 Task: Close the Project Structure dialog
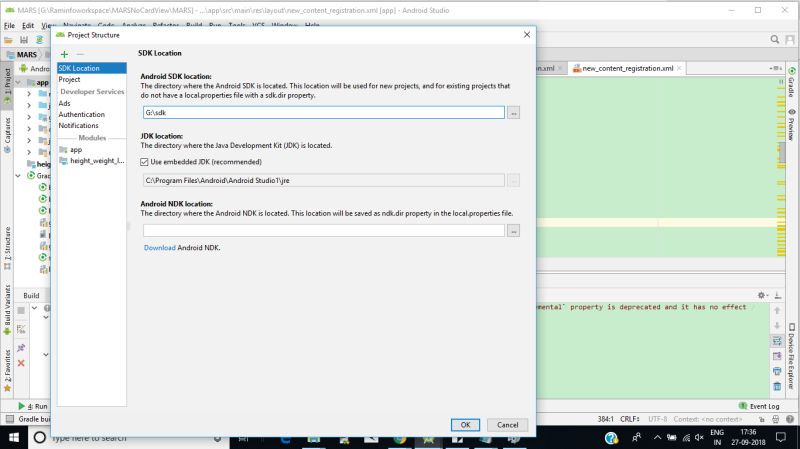[x=527, y=35]
